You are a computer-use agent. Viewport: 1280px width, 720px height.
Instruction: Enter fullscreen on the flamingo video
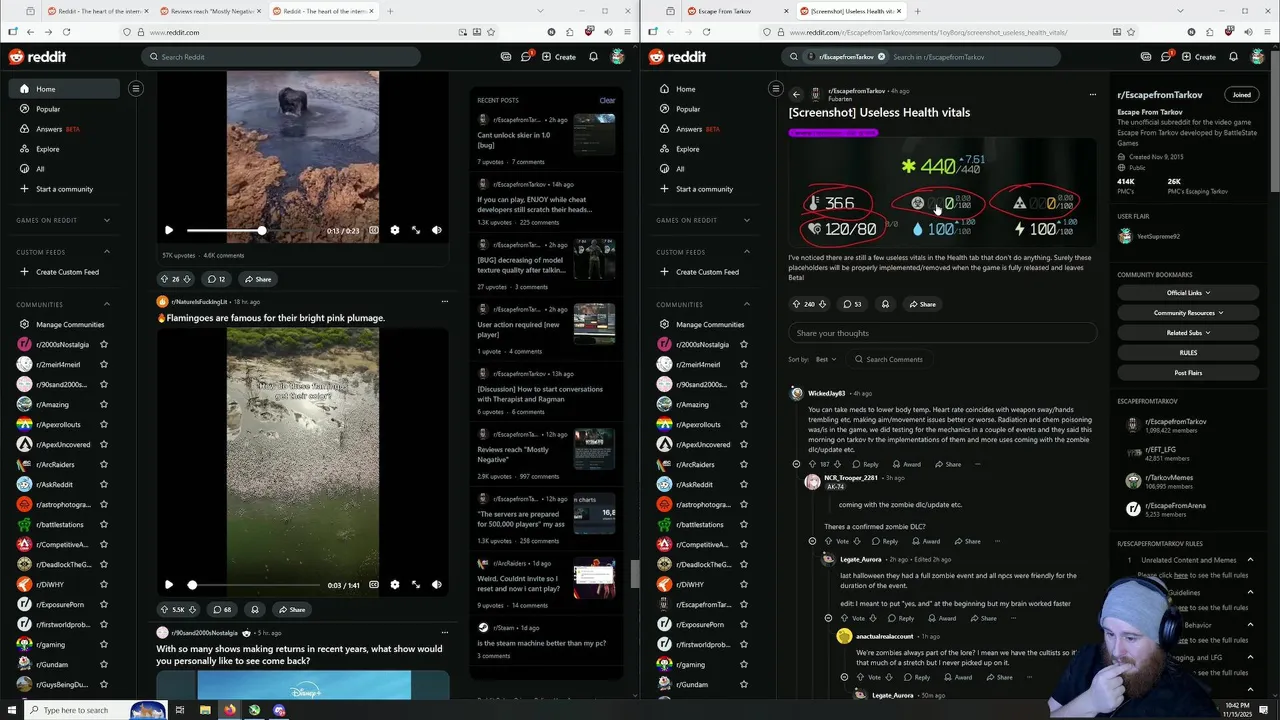(416, 585)
